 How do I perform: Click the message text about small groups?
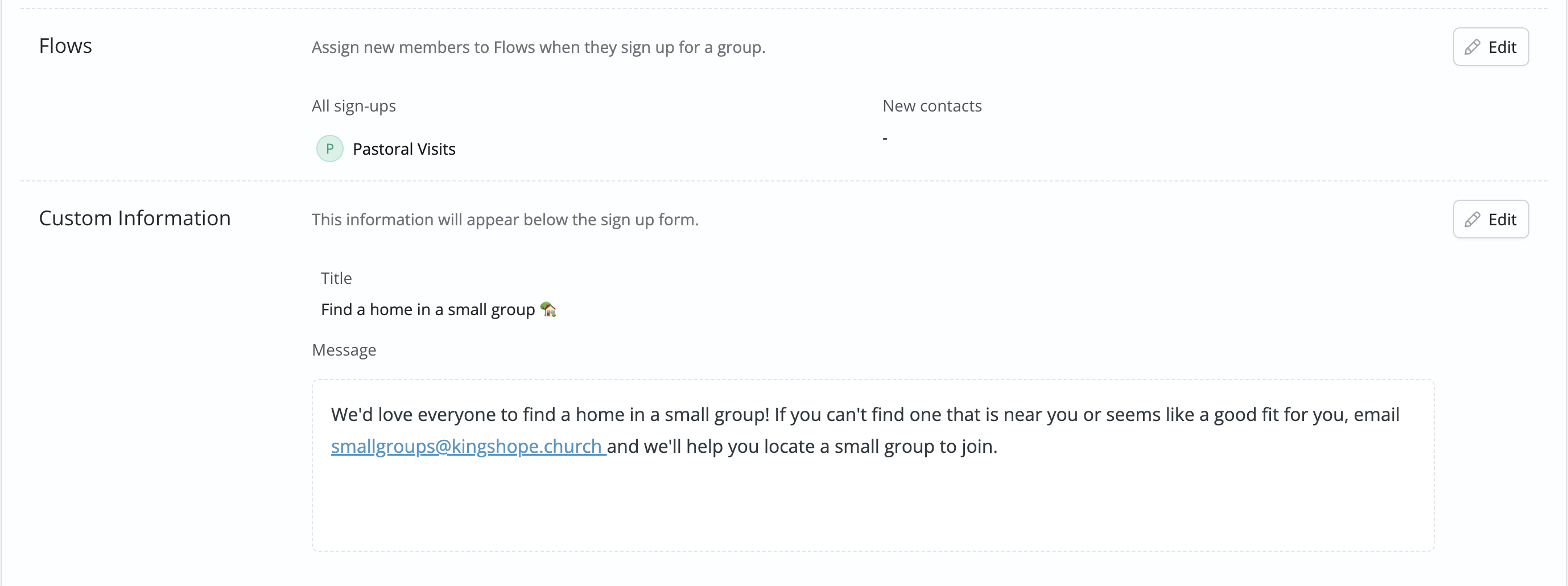[865, 430]
